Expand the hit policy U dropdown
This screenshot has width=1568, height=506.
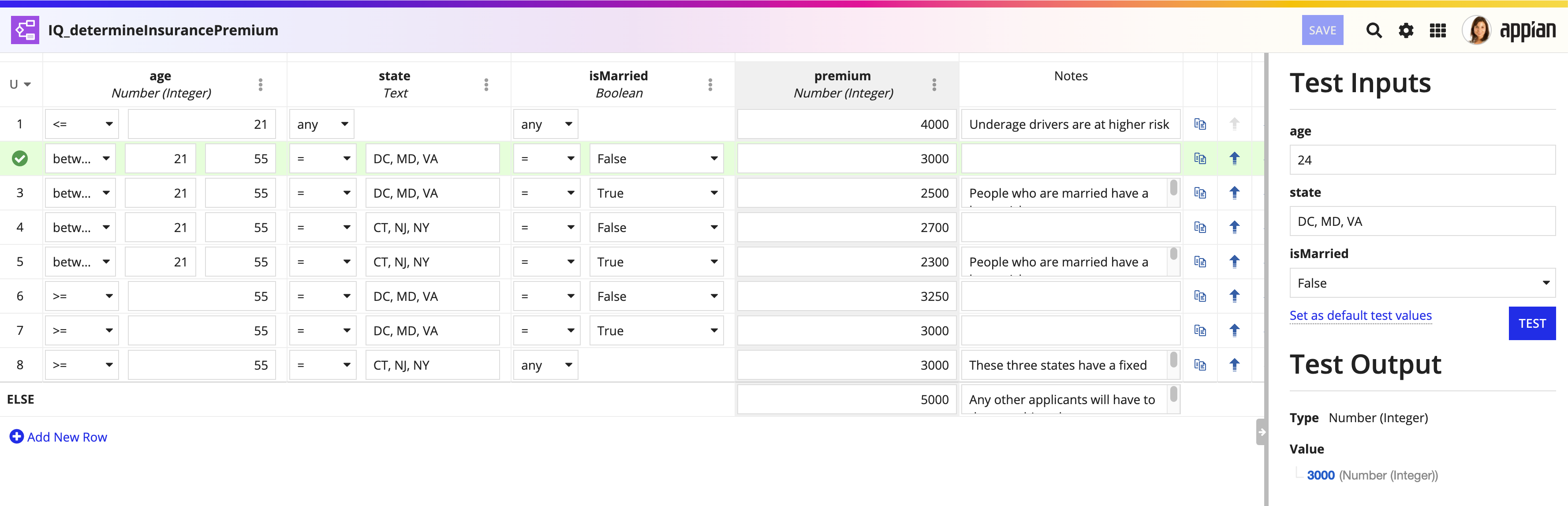tap(20, 85)
